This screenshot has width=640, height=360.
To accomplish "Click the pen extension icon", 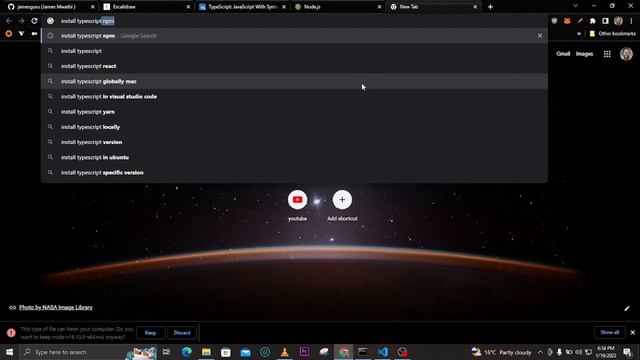I will 580,21.
